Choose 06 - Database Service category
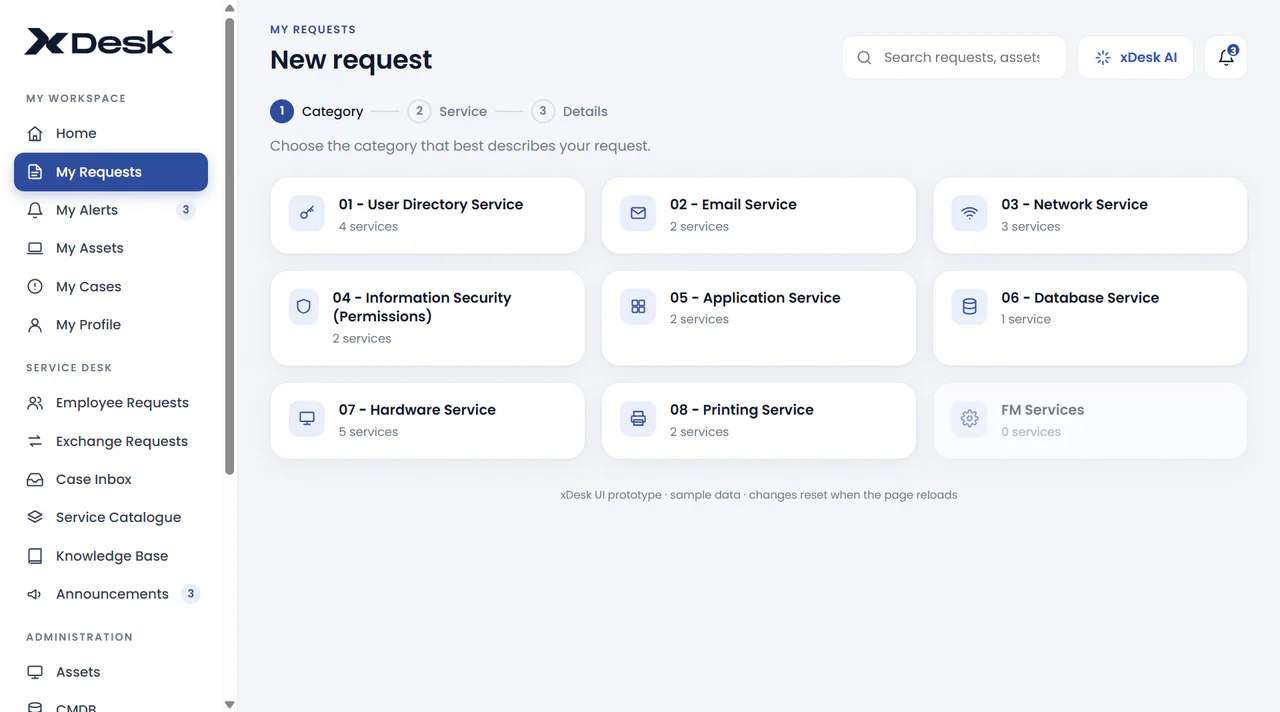Image resolution: width=1280 pixels, height=712 pixels. tap(1090, 318)
